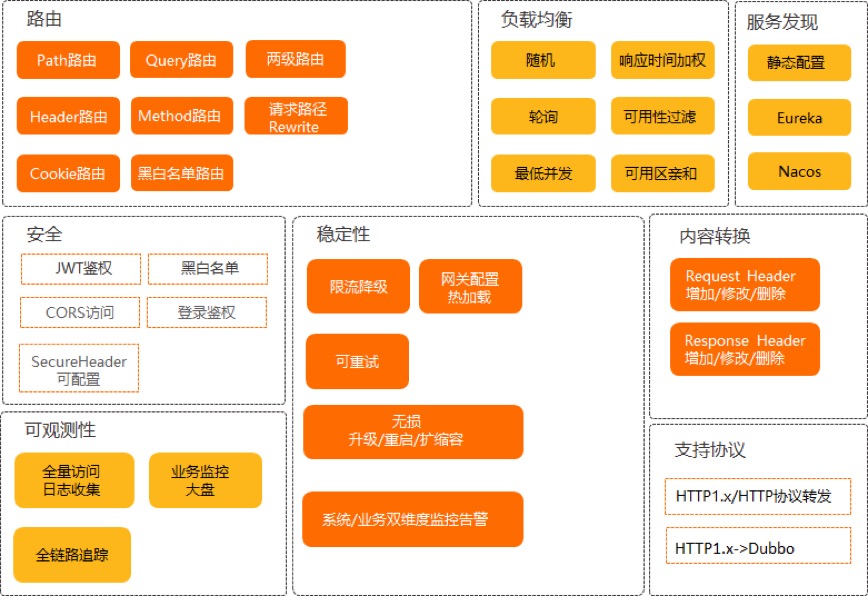
Task: Select Header路由 in the routing section
Action: tap(68, 116)
